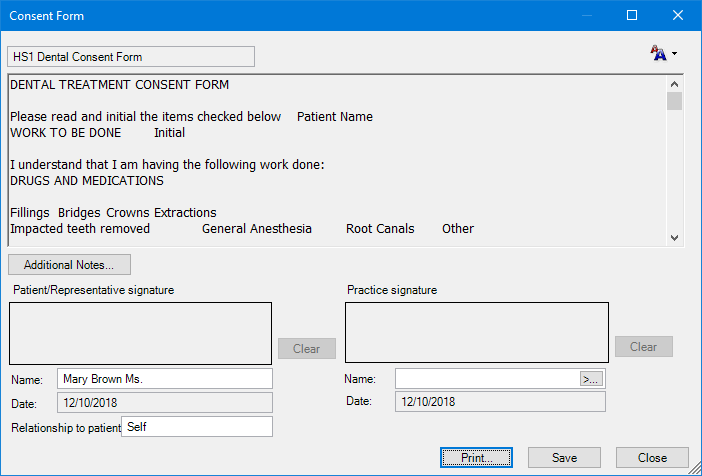Screen dimensions: 702x476
Task: Clear the patient signature
Action: 306,348
